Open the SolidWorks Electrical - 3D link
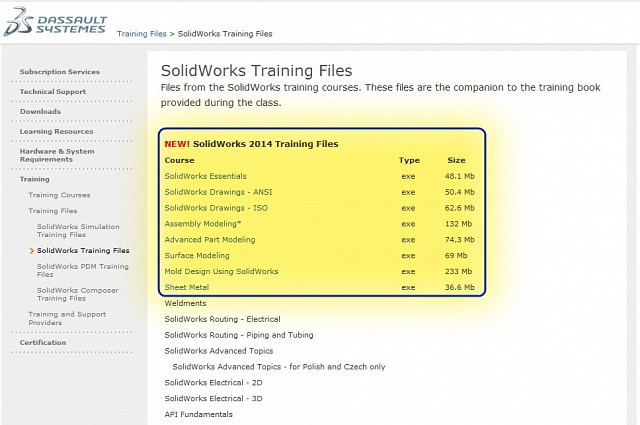Screen dimensions: 640x425 coord(213,399)
